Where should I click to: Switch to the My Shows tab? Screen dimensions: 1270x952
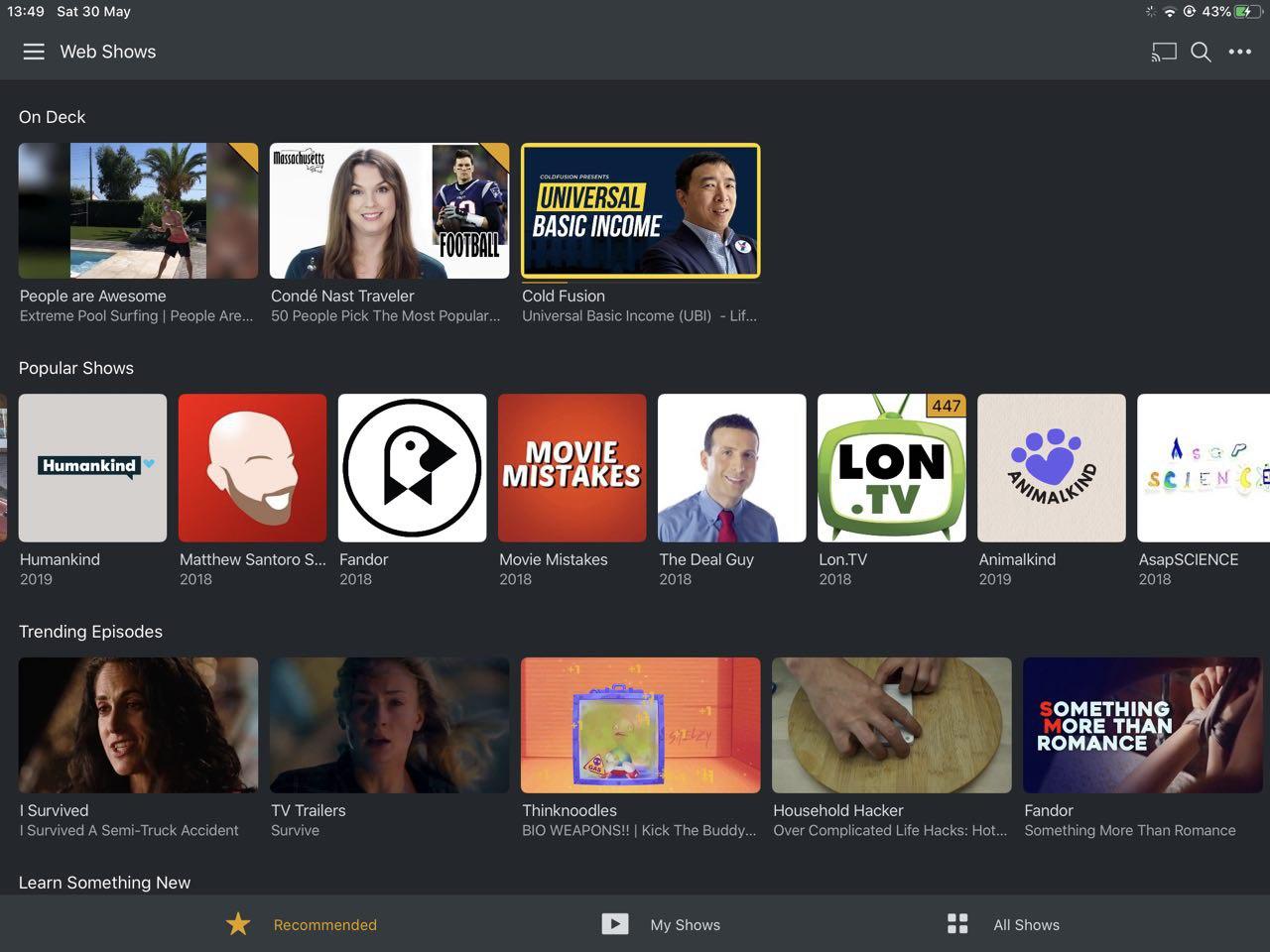pyautogui.click(x=661, y=924)
